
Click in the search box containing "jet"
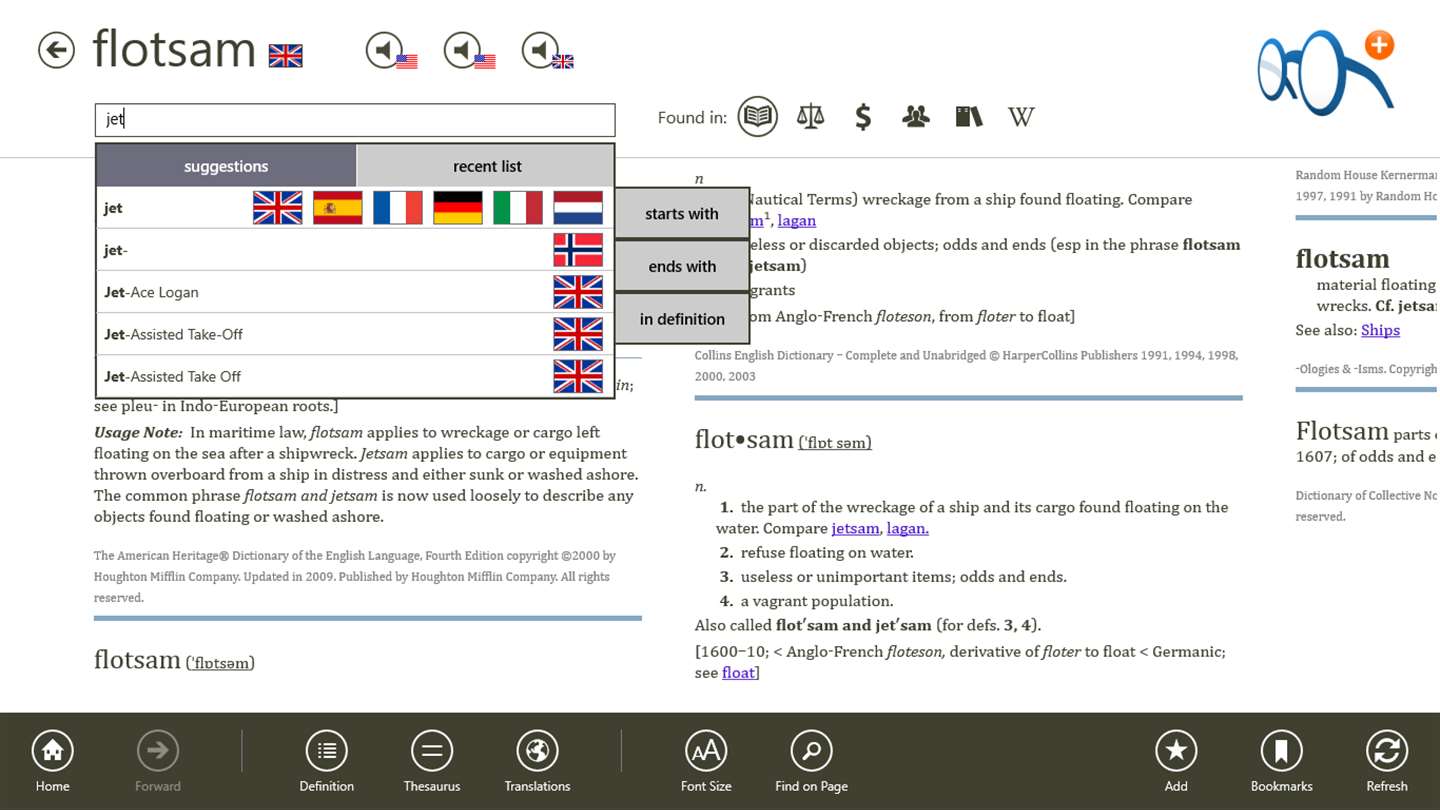click(355, 120)
